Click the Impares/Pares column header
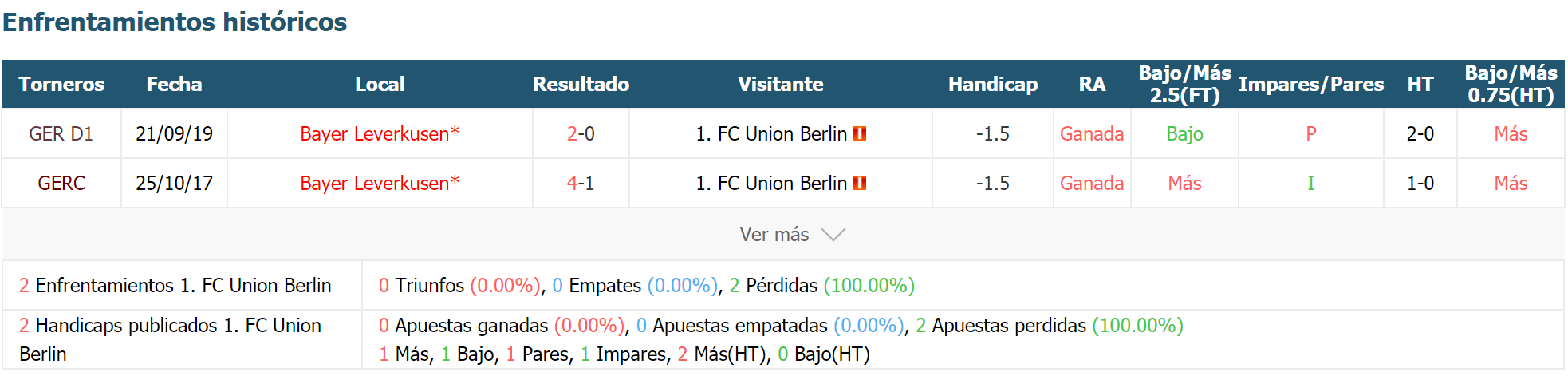1568x380 pixels. (1310, 84)
